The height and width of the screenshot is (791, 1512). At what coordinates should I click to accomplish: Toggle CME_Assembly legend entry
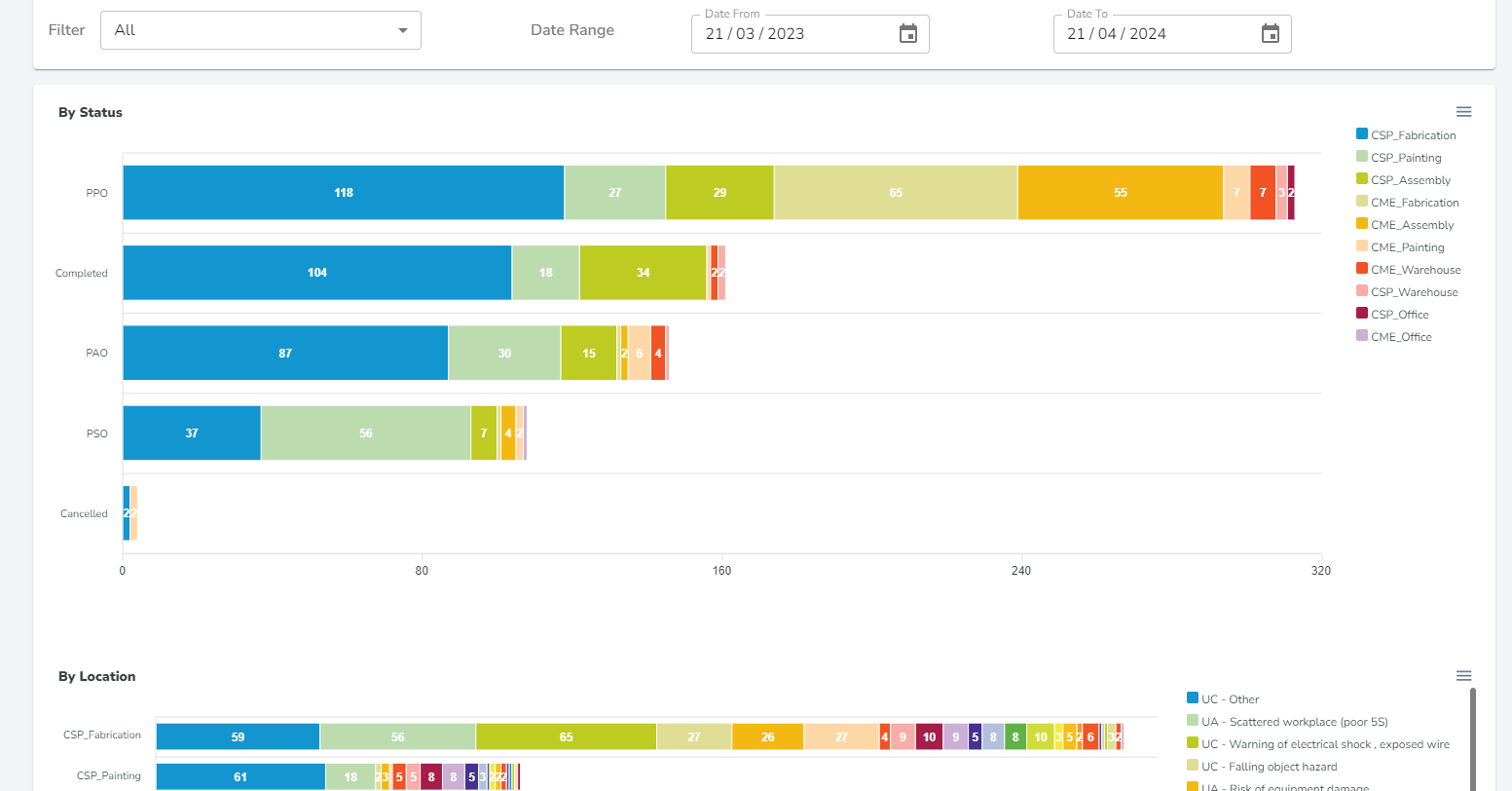coord(1405,225)
